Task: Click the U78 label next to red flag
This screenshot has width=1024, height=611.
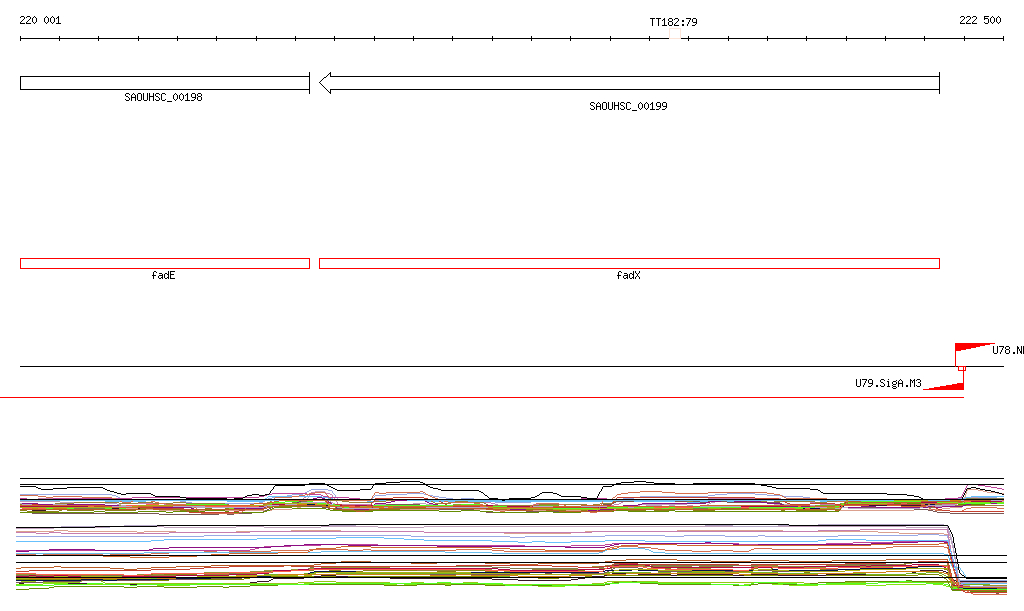Action: pyautogui.click(x=1008, y=351)
